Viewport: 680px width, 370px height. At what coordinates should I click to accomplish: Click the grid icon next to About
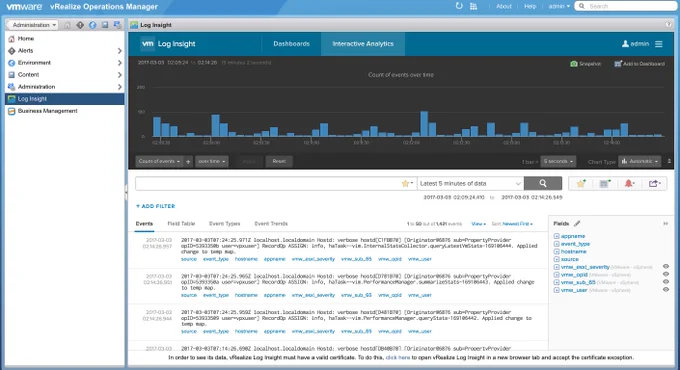pyautogui.click(x=474, y=6)
